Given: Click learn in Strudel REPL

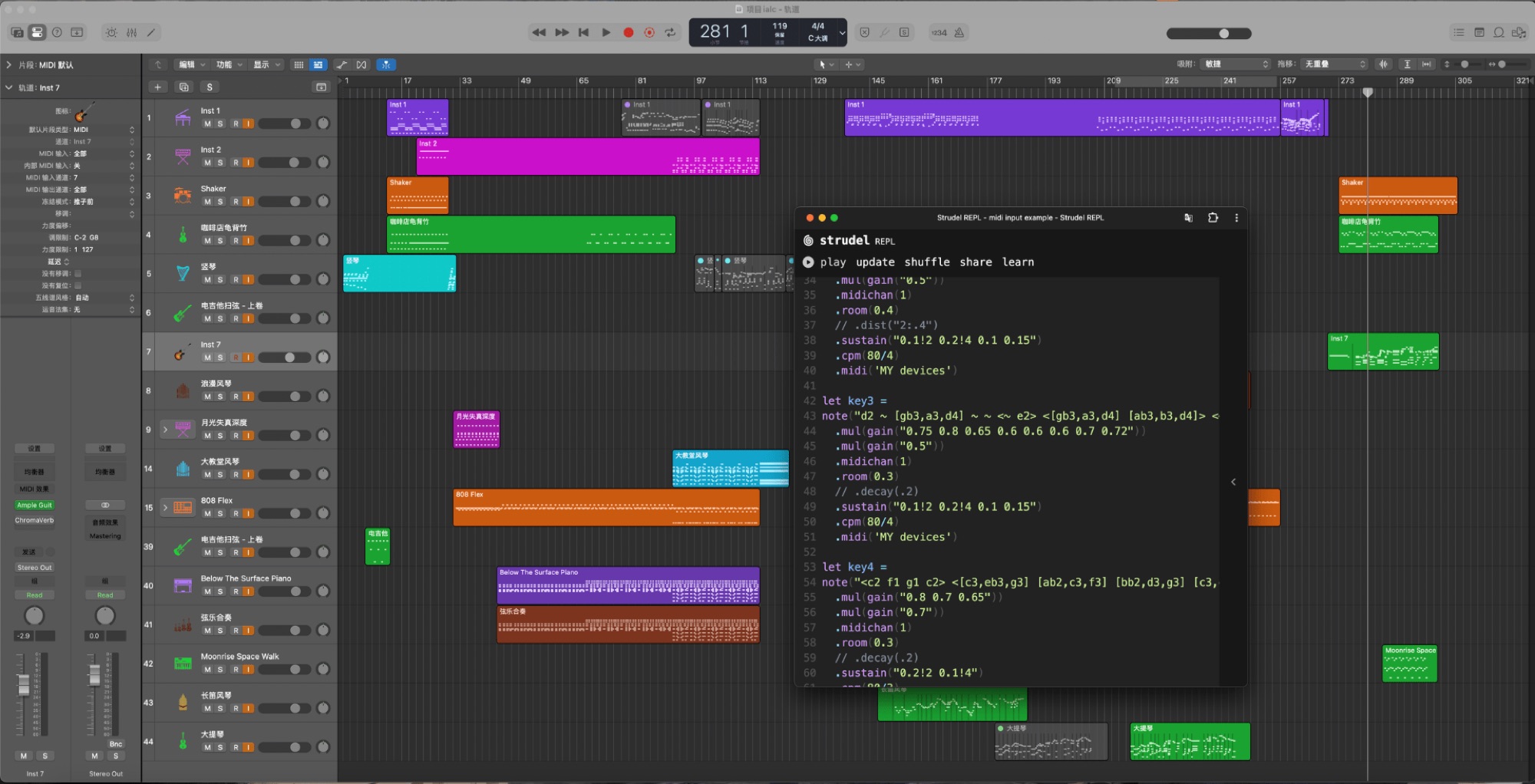Looking at the screenshot, I should pos(1018,262).
